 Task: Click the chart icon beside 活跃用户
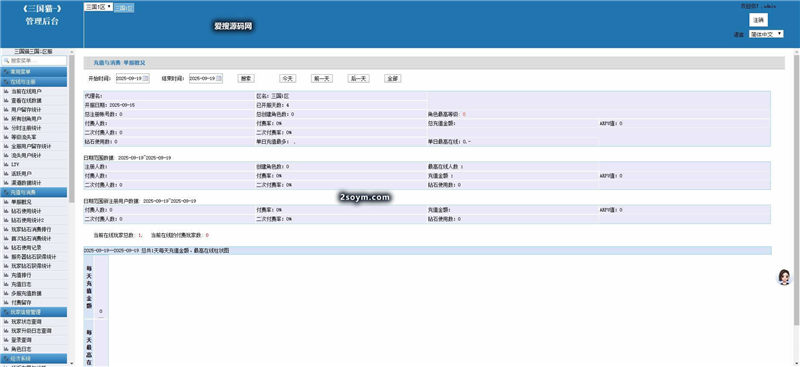[x=6, y=174]
